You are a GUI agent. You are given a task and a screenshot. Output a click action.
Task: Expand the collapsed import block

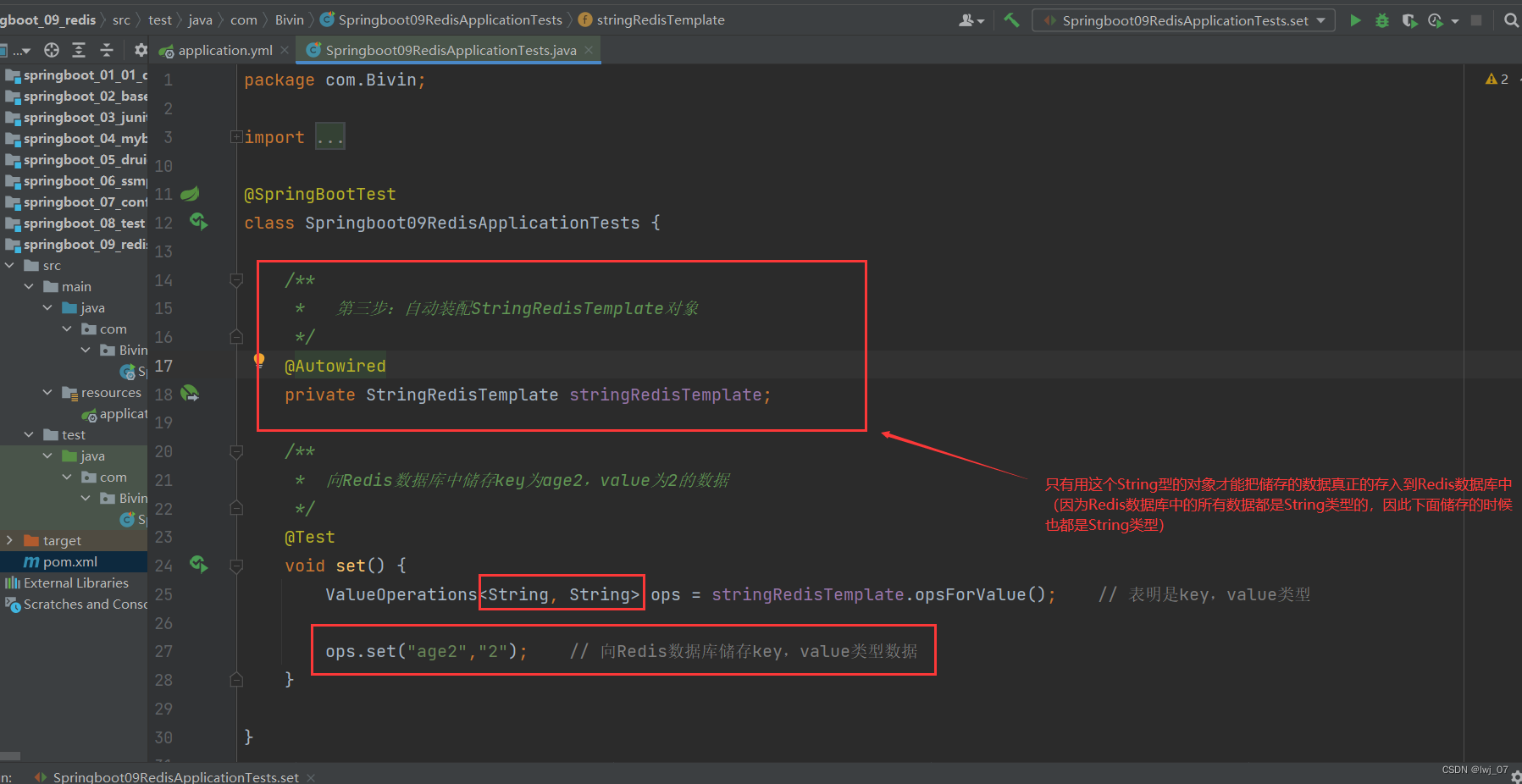click(329, 137)
